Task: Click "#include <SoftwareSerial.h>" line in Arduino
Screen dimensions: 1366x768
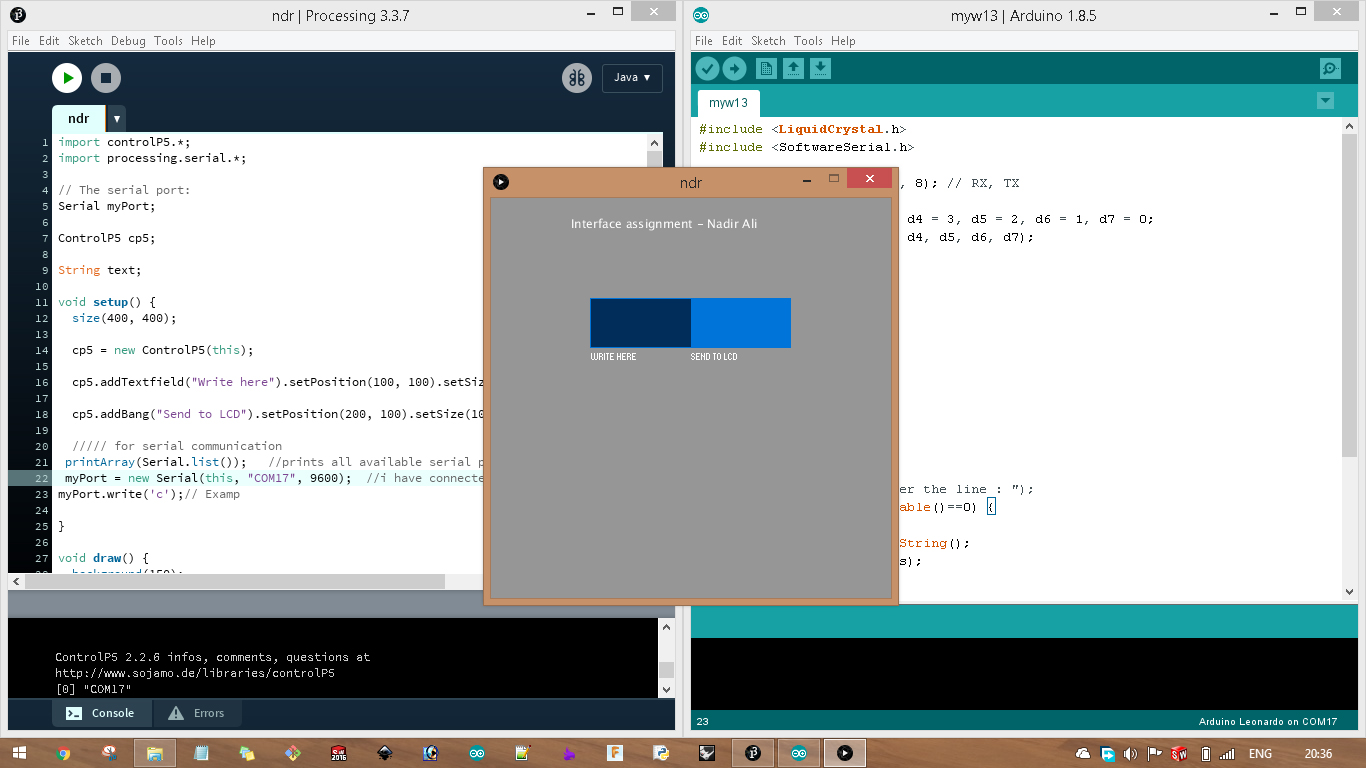Action: [x=807, y=147]
